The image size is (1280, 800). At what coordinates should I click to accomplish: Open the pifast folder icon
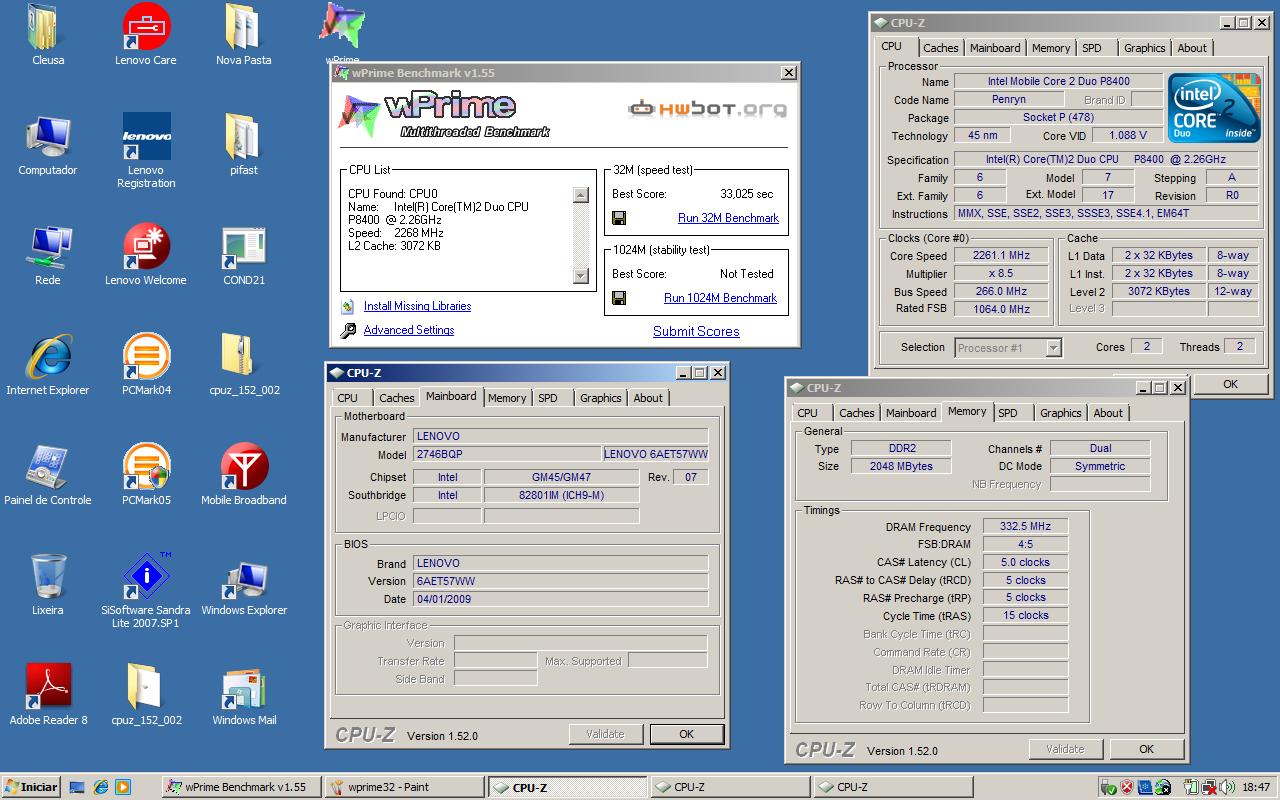(243, 138)
